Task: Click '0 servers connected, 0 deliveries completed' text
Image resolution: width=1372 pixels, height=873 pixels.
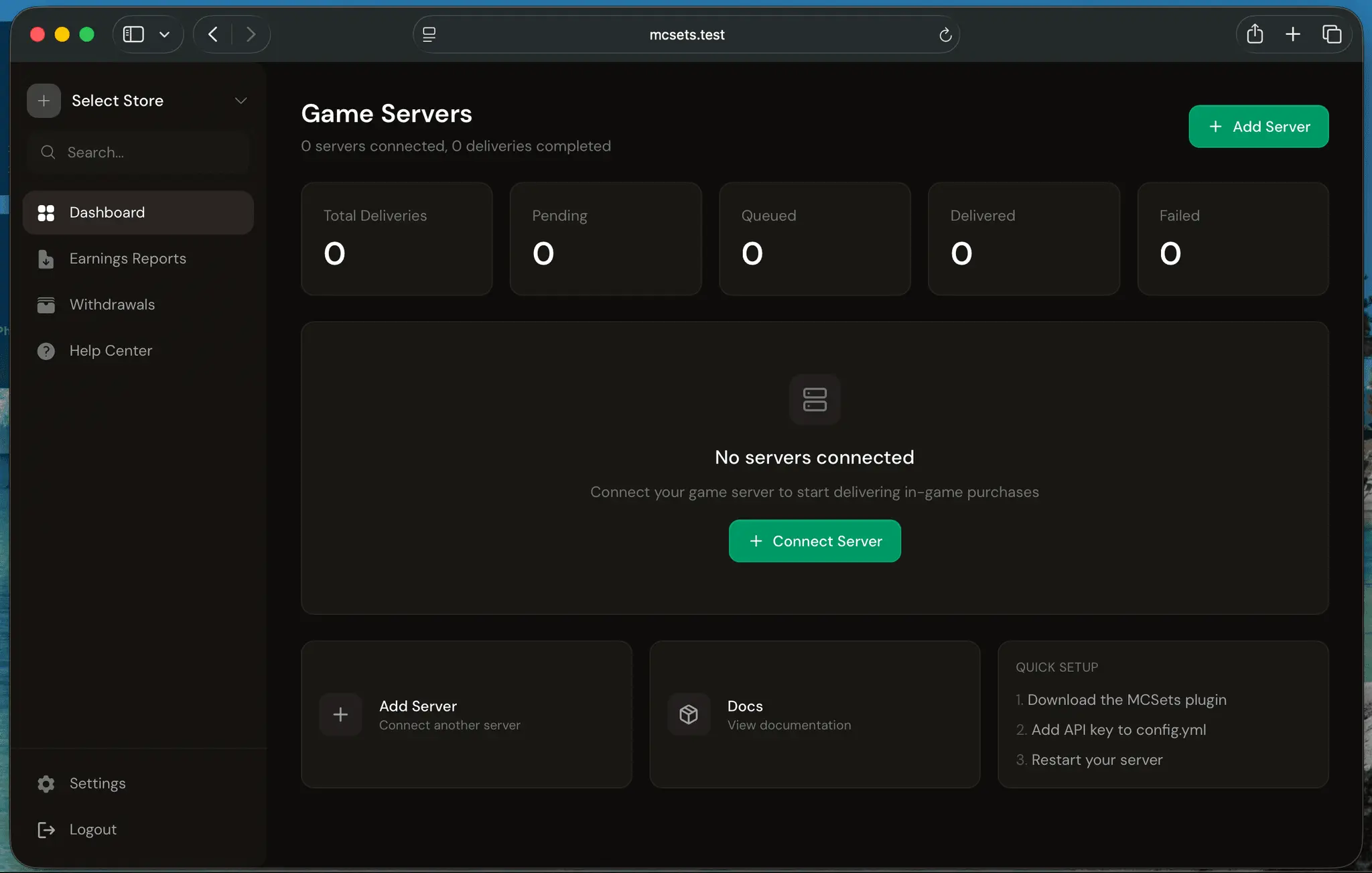Action: pyautogui.click(x=456, y=146)
